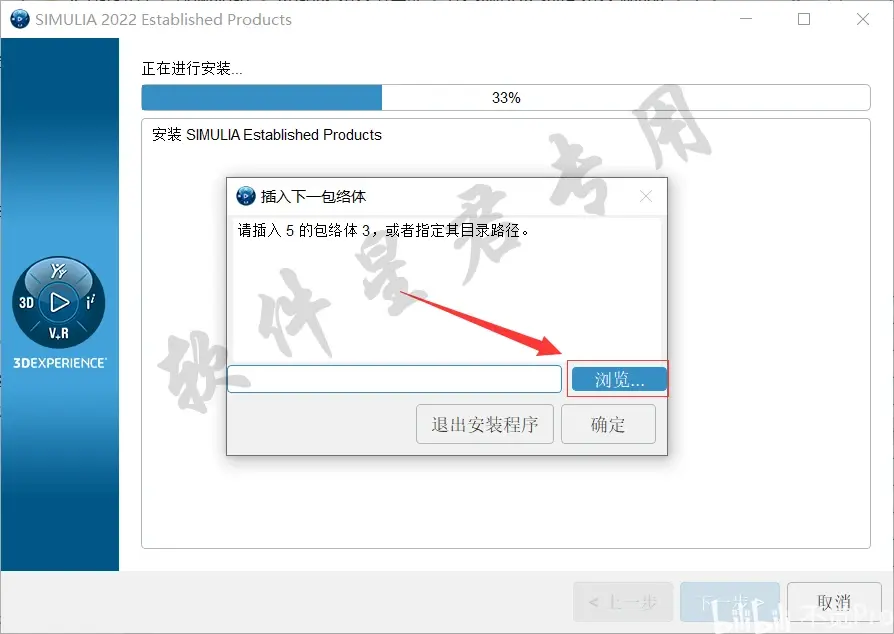
Task: Select the V+R quadrant of the compass
Action: [x=58, y=333]
